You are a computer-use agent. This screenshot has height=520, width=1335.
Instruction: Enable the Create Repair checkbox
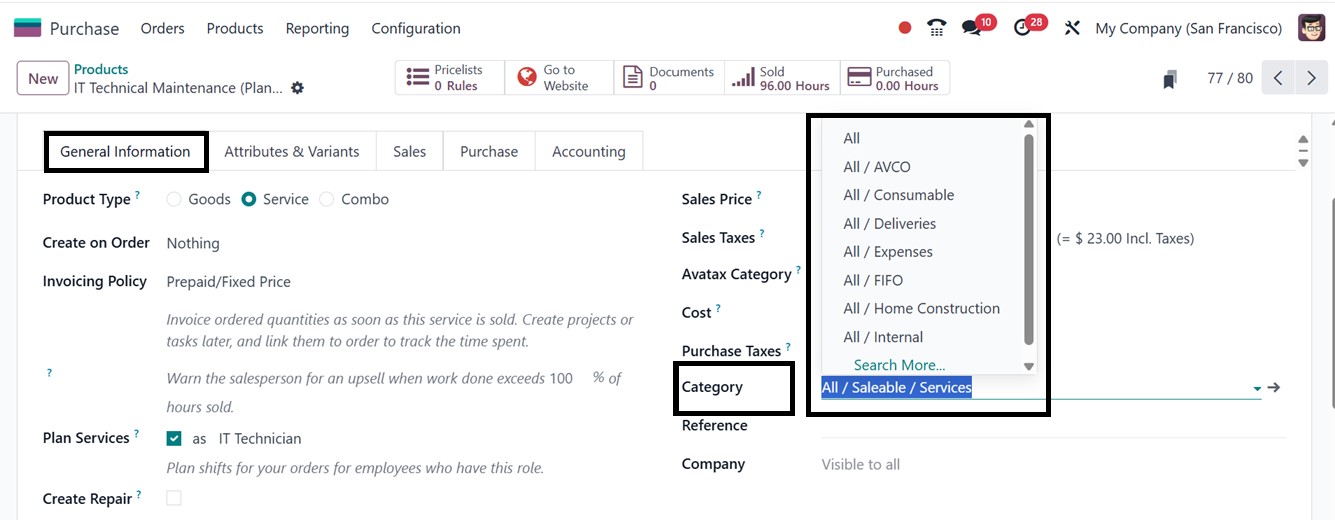[x=175, y=497]
